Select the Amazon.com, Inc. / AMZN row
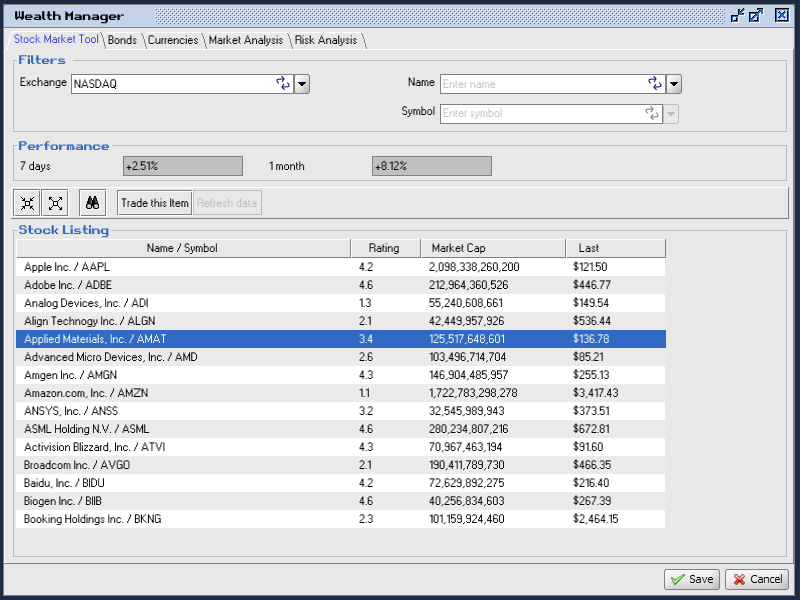Image resolution: width=800 pixels, height=600 pixels. pyautogui.click(x=341, y=393)
